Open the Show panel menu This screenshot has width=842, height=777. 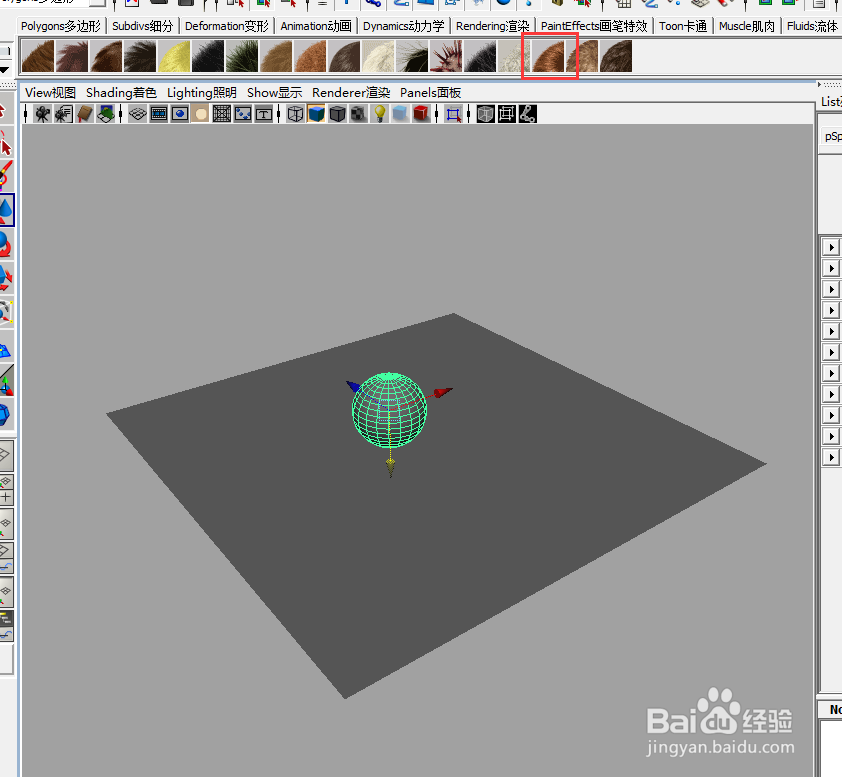point(274,92)
